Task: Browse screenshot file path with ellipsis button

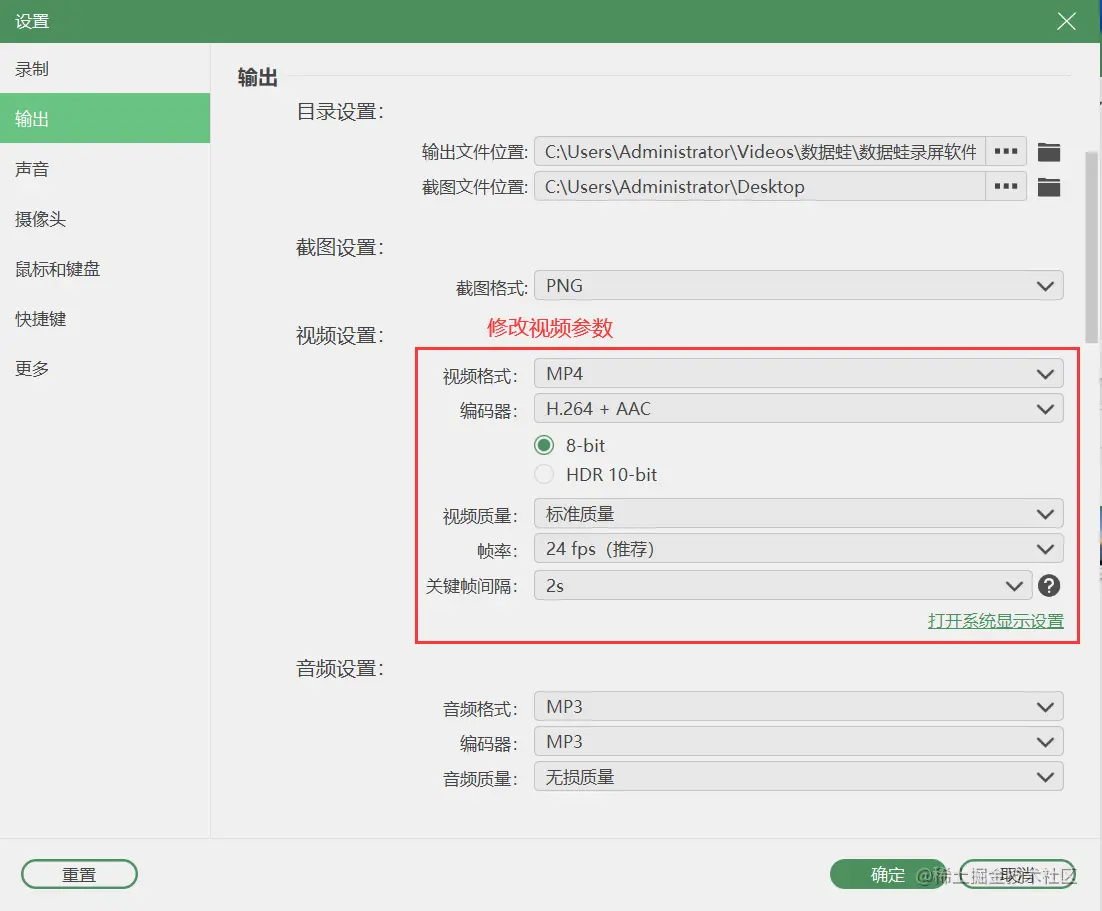Action: [1006, 186]
